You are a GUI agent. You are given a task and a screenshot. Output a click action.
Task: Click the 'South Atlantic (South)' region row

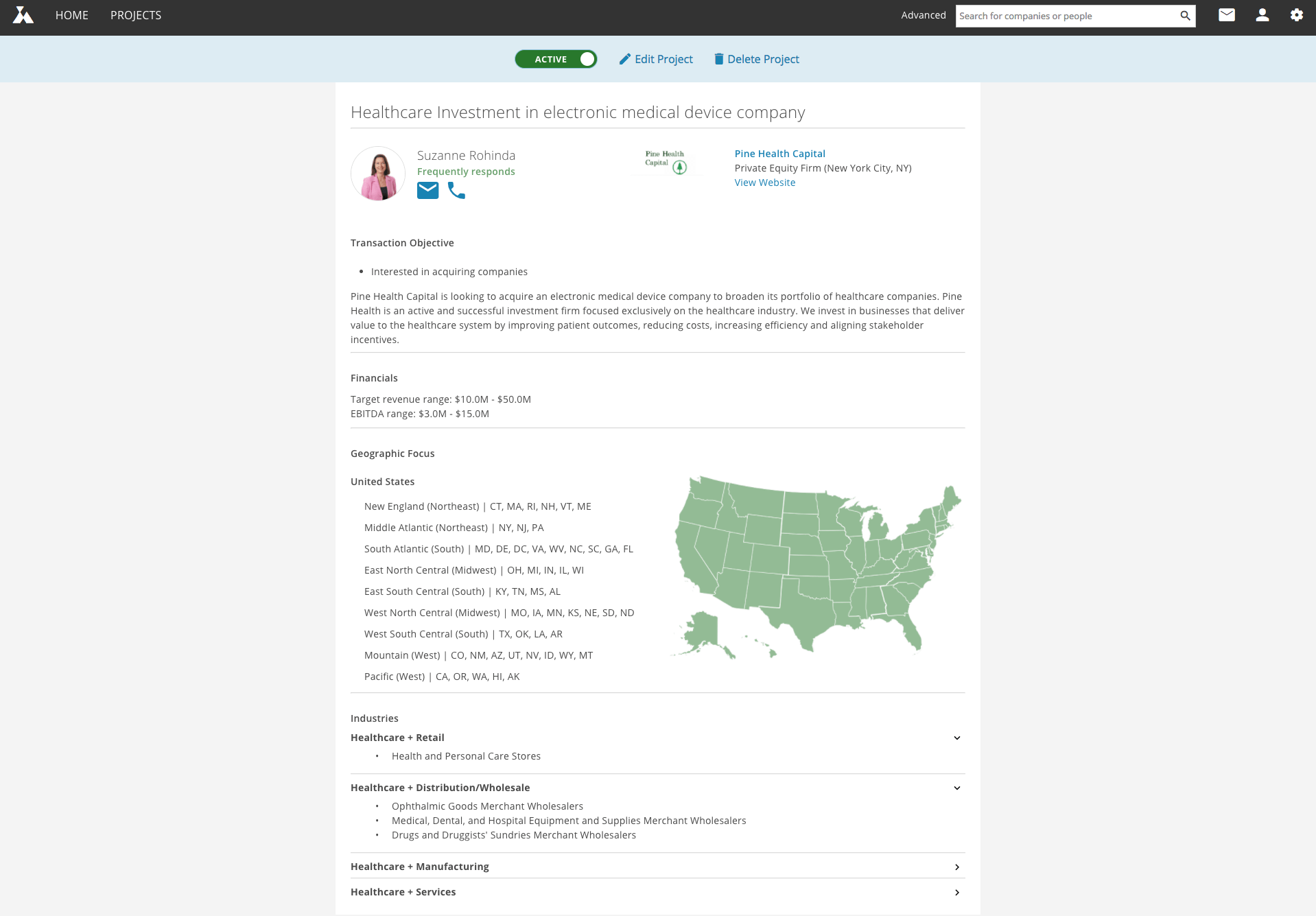[x=499, y=549]
